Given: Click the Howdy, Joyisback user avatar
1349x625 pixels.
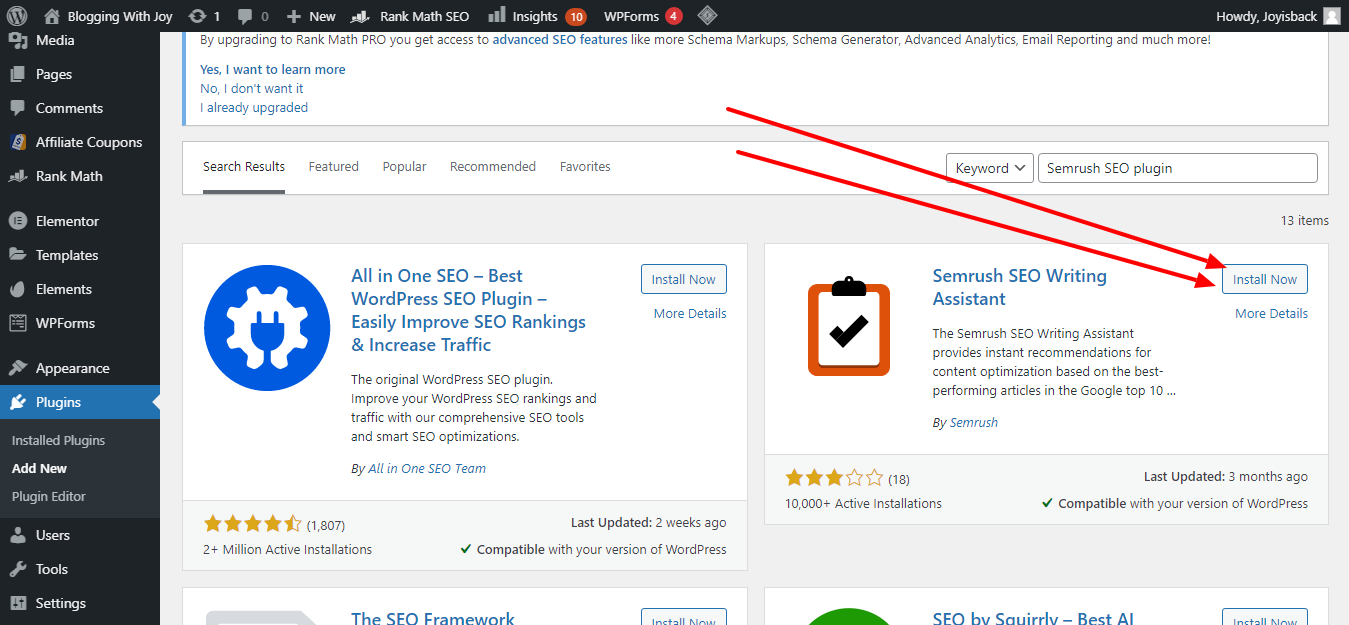Looking at the screenshot, I should point(1332,16).
